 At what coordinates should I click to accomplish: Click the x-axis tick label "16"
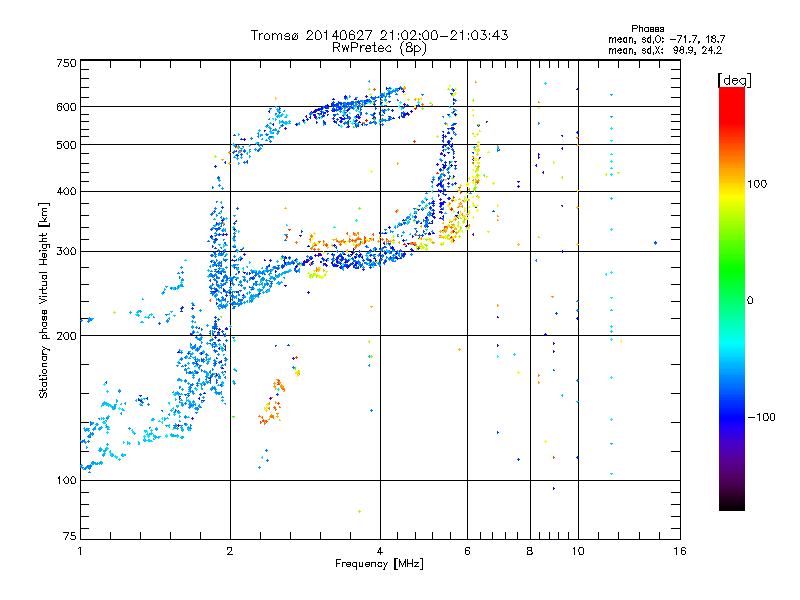[x=680, y=551]
